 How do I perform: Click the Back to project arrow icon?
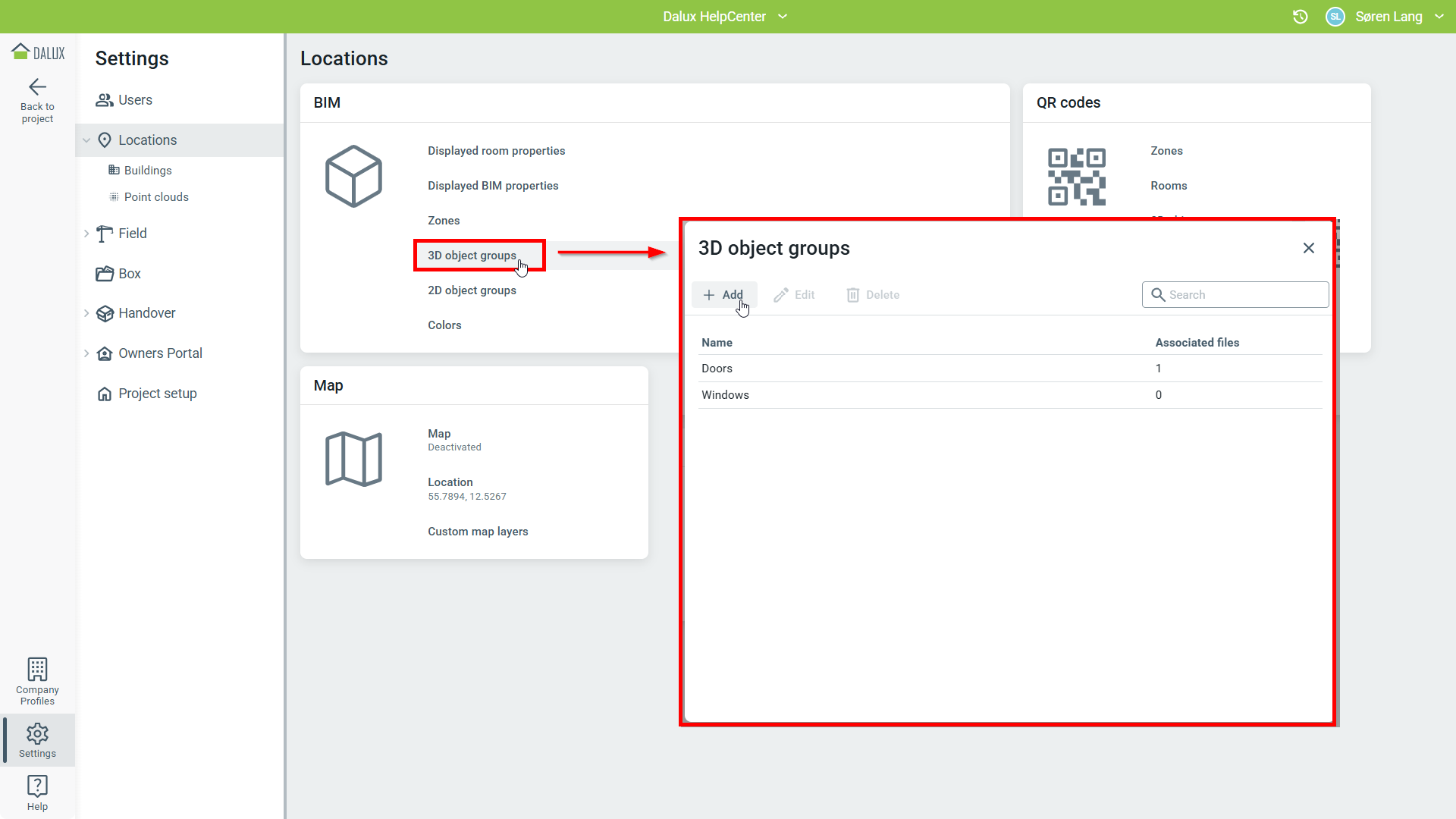[x=37, y=86]
